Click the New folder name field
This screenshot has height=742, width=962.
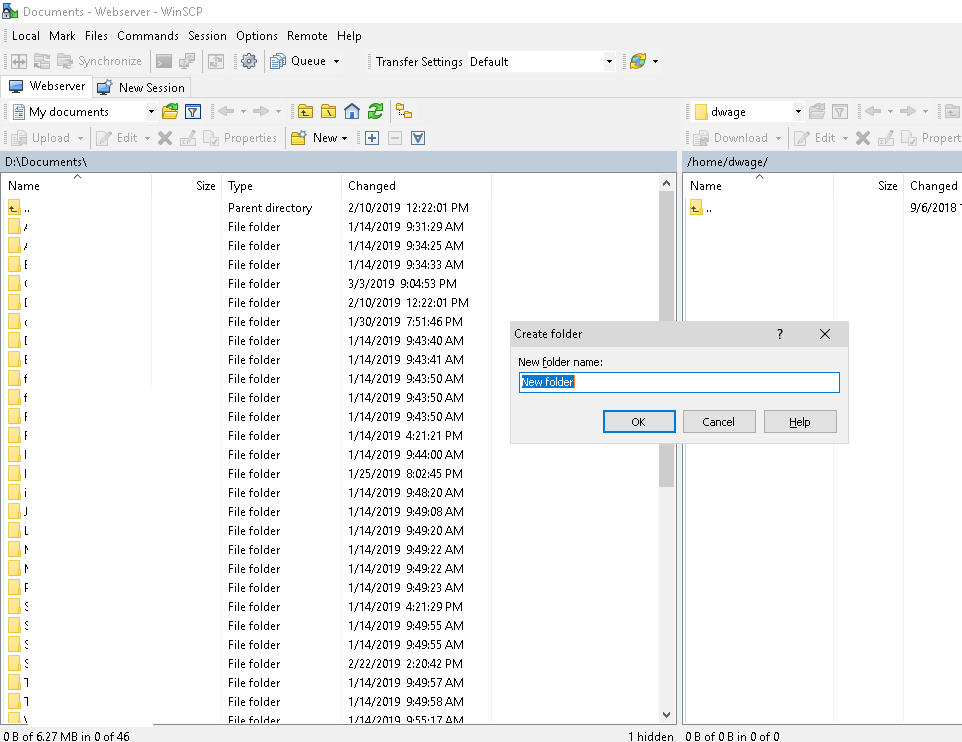click(x=678, y=382)
